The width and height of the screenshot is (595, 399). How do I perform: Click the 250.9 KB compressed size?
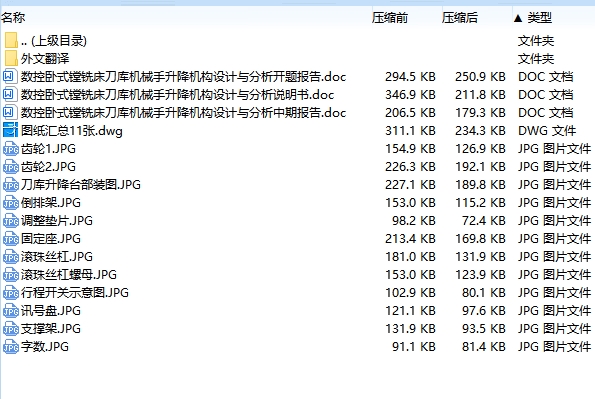click(x=480, y=77)
